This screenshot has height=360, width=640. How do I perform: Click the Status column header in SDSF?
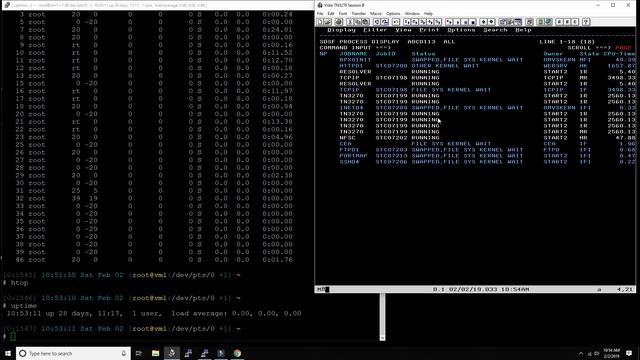point(423,54)
